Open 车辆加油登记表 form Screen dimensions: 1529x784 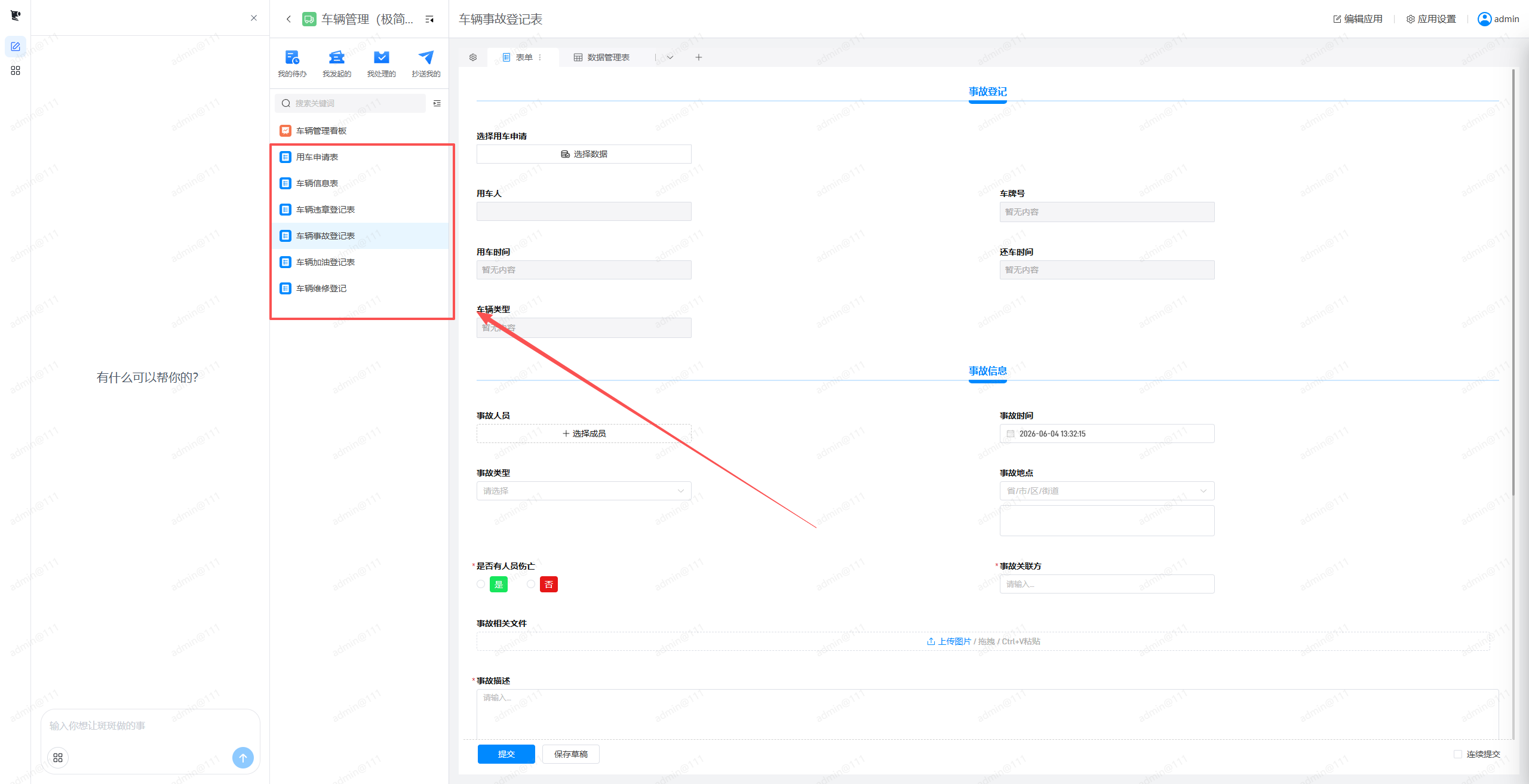360,262
